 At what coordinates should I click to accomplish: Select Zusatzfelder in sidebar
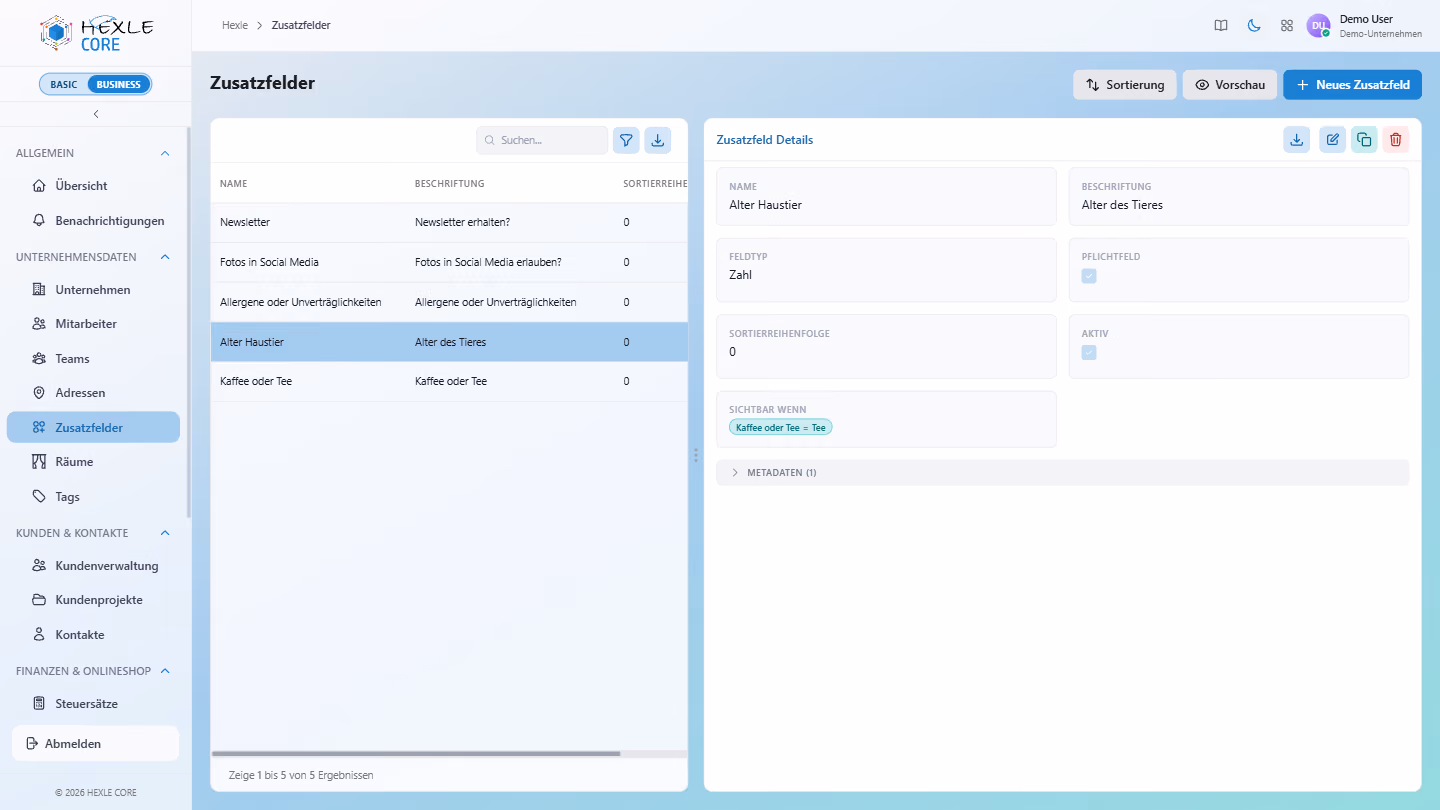point(93,427)
